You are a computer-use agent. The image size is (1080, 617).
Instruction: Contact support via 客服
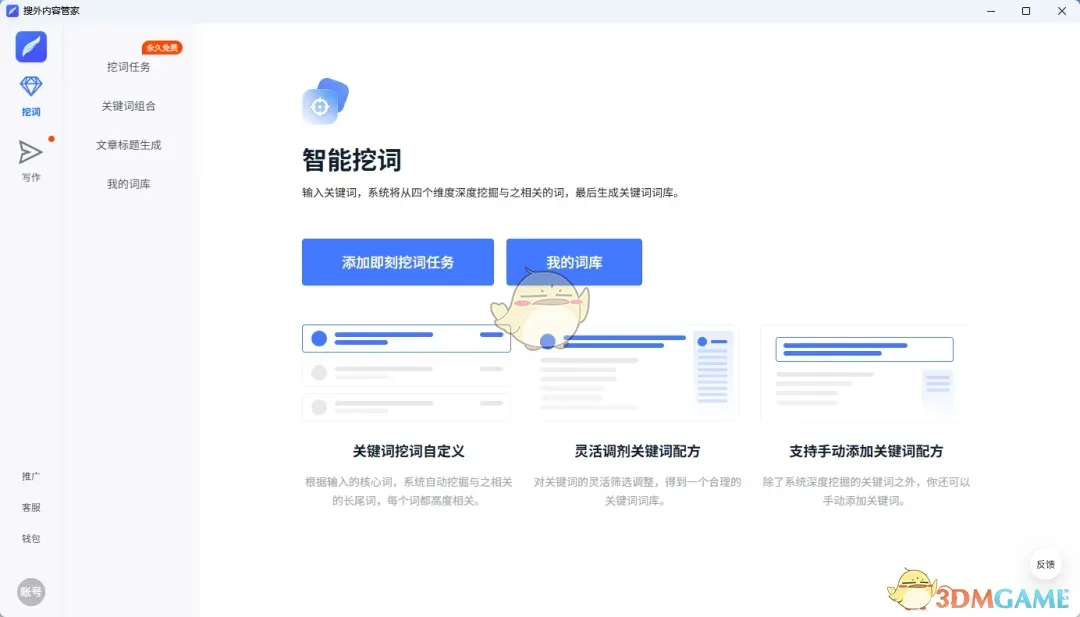tap(31, 507)
